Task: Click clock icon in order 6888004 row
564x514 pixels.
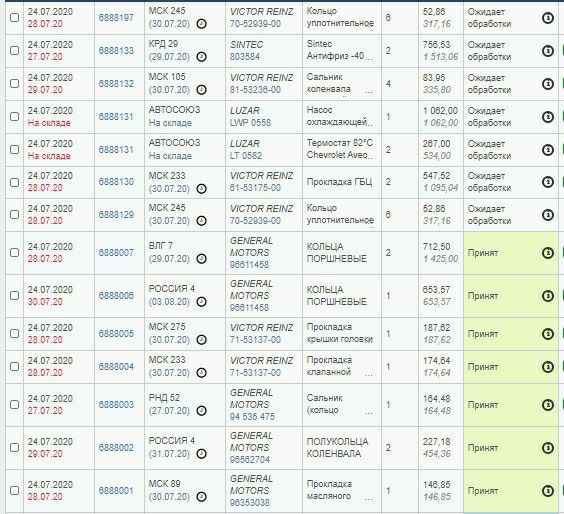Action: point(201,373)
